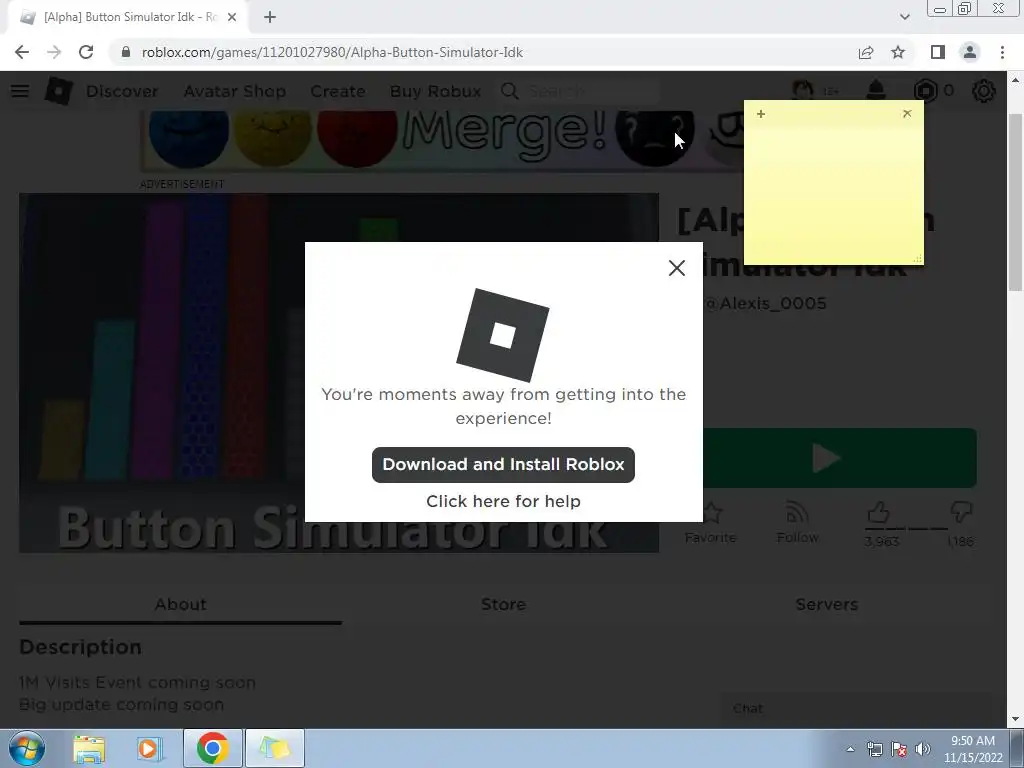The width and height of the screenshot is (1024, 768).
Task: Open the Discover page
Action: (x=122, y=91)
